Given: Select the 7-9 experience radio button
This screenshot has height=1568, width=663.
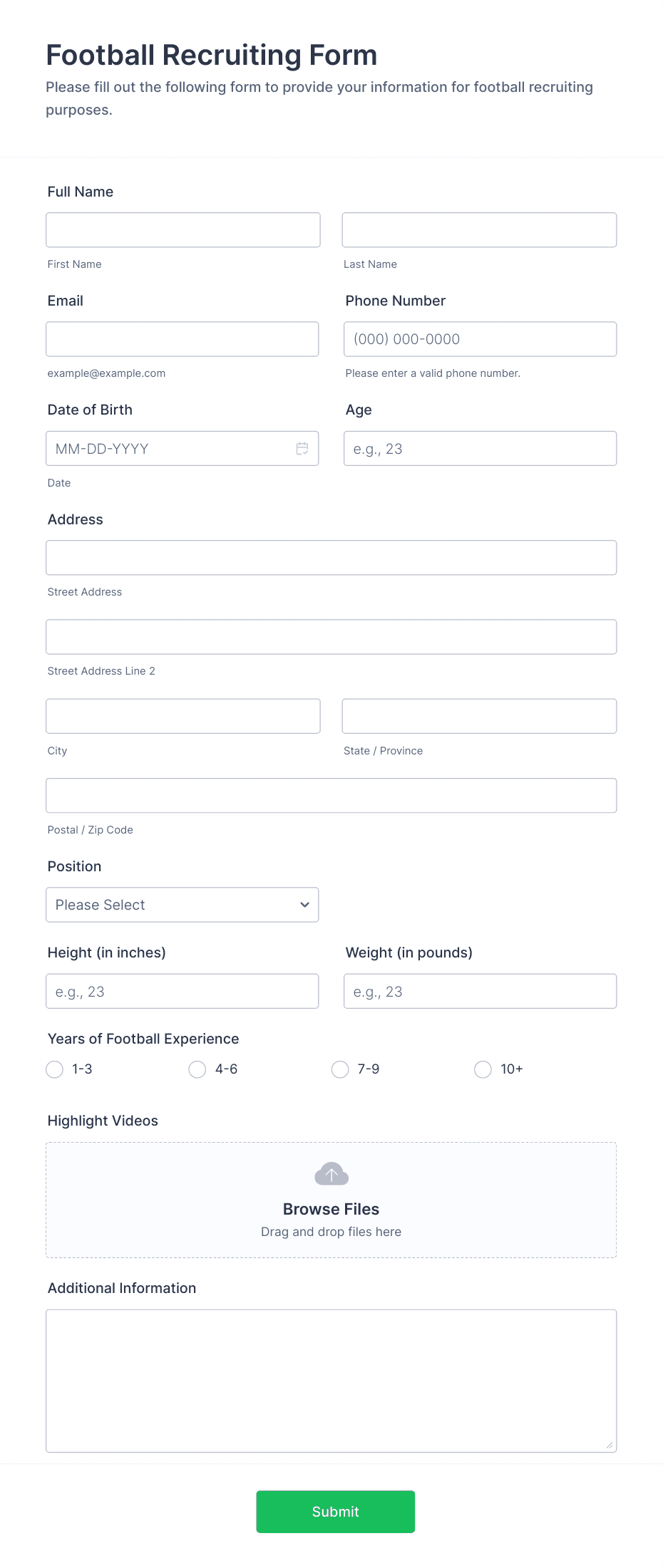Looking at the screenshot, I should click(x=339, y=1069).
